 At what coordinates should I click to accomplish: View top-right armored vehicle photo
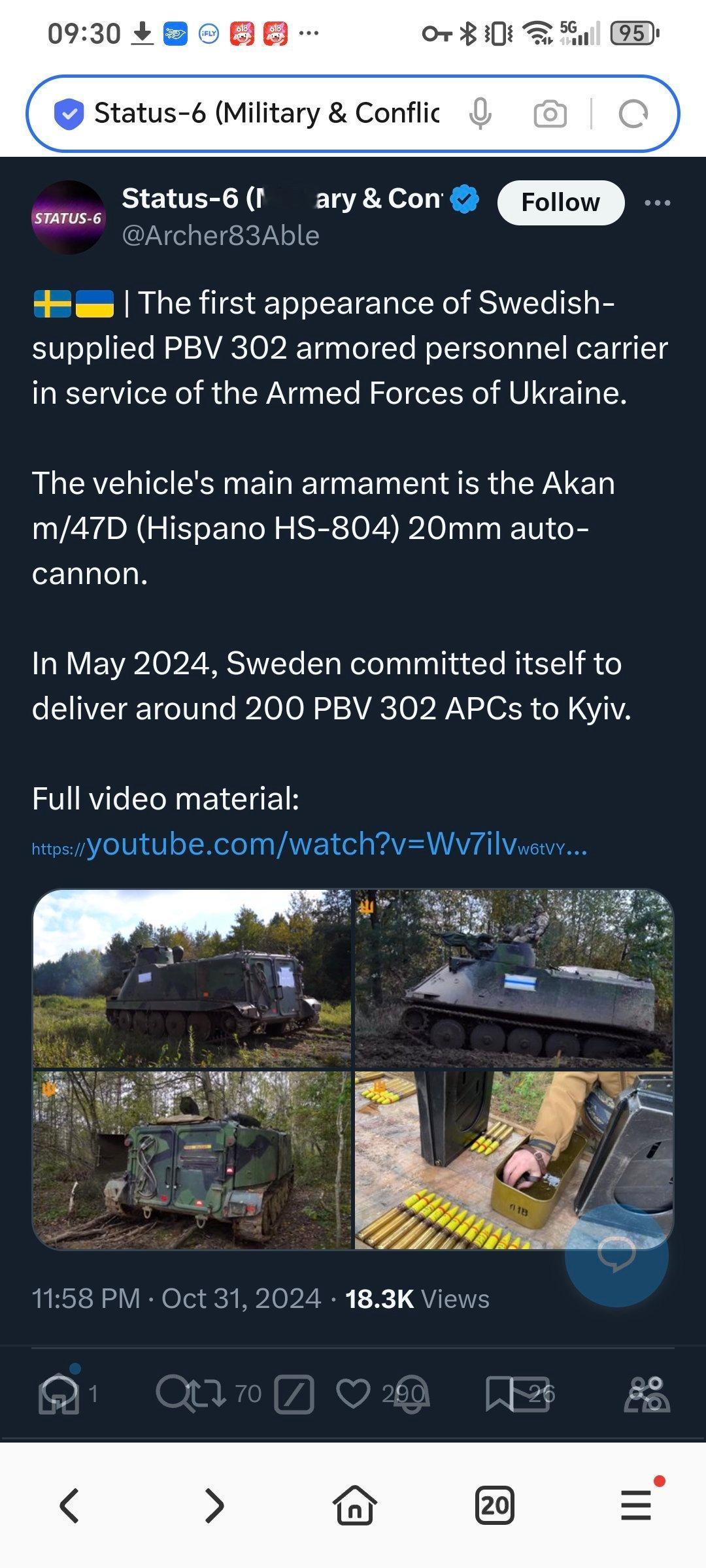pyautogui.click(x=514, y=978)
